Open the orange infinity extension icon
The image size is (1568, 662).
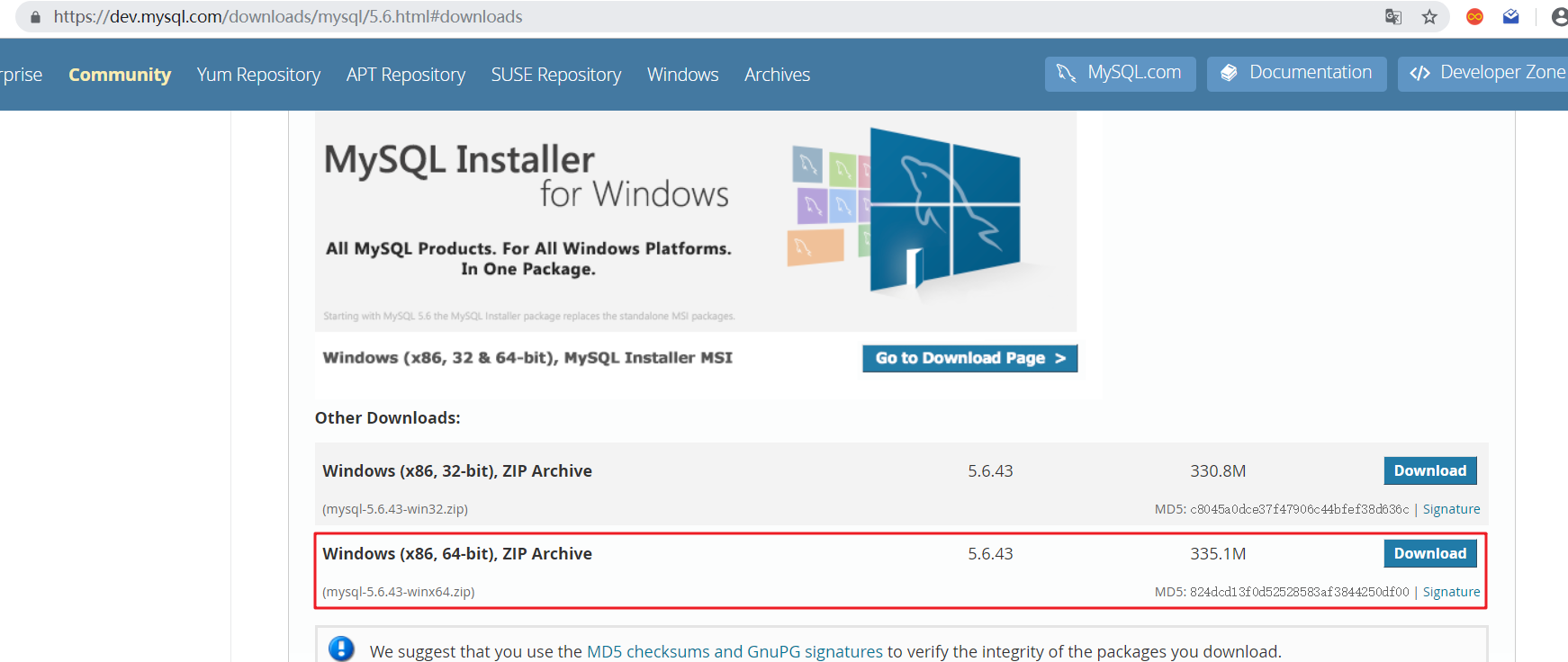(1474, 17)
